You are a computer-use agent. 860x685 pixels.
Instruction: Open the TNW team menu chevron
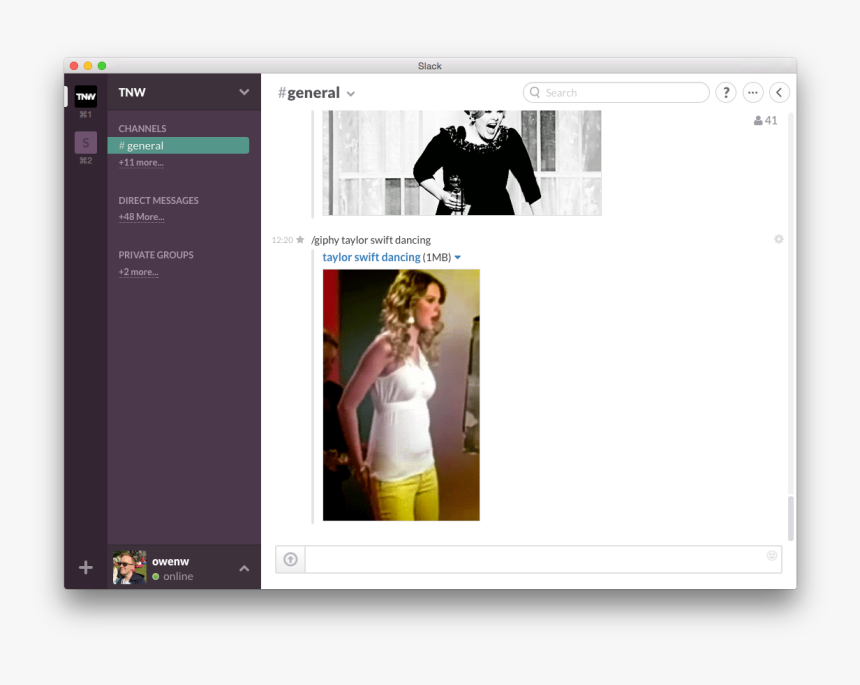(244, 92)
